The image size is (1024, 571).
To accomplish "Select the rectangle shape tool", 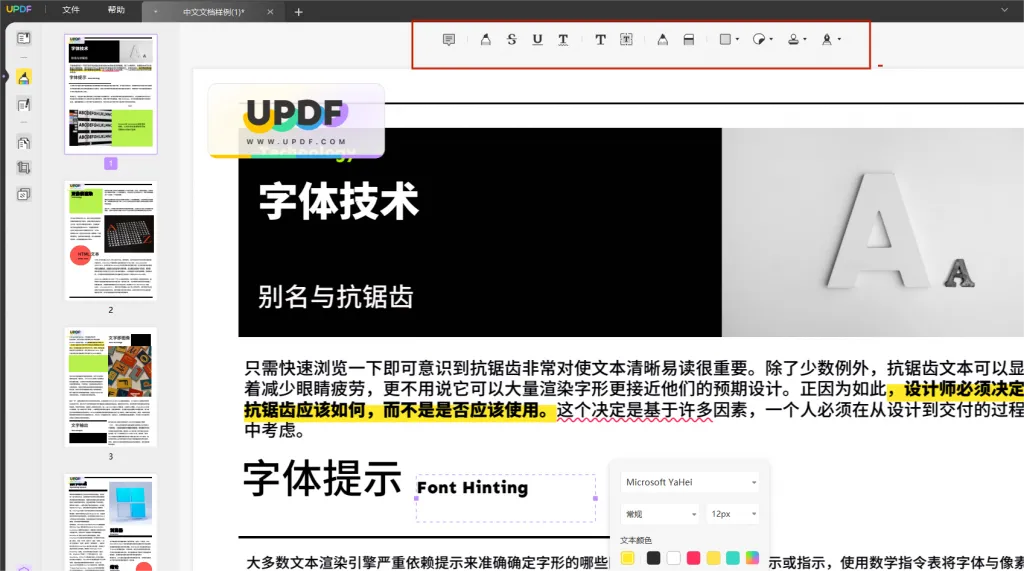I will (725, 40).
